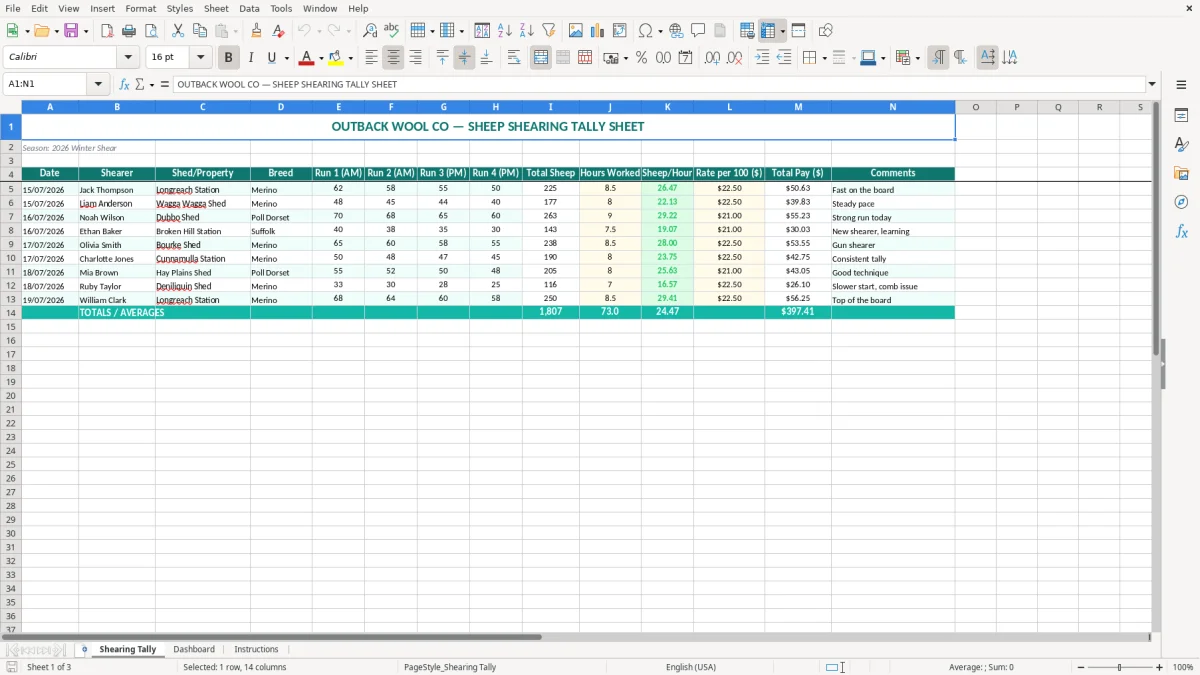Toggle Center Vertically alignment
The image size is (1200, 675).
click(x=464, y=58)
